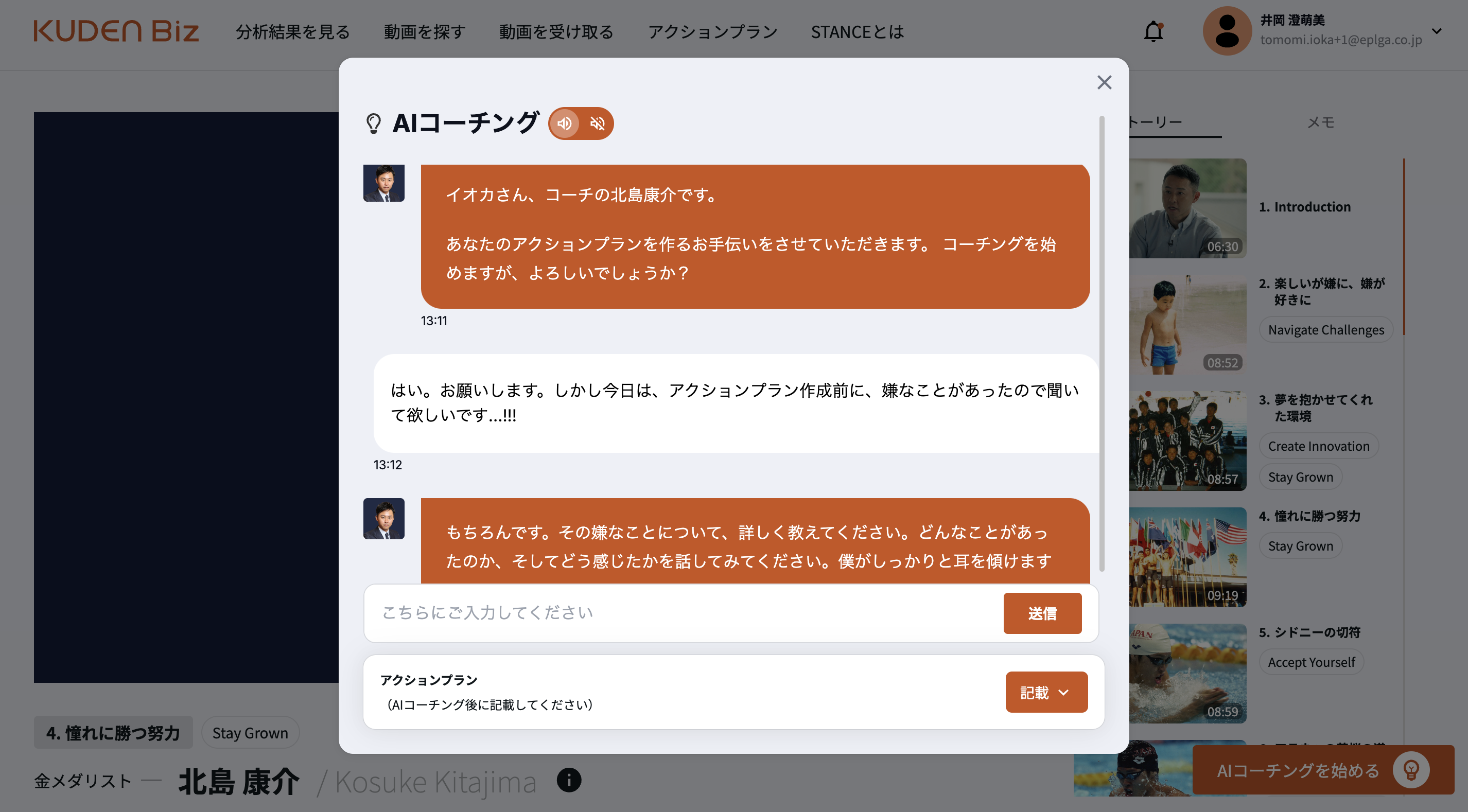Open the Introduction video thumbnail
Screen dimensions: 1468x812
[1186, 209]
